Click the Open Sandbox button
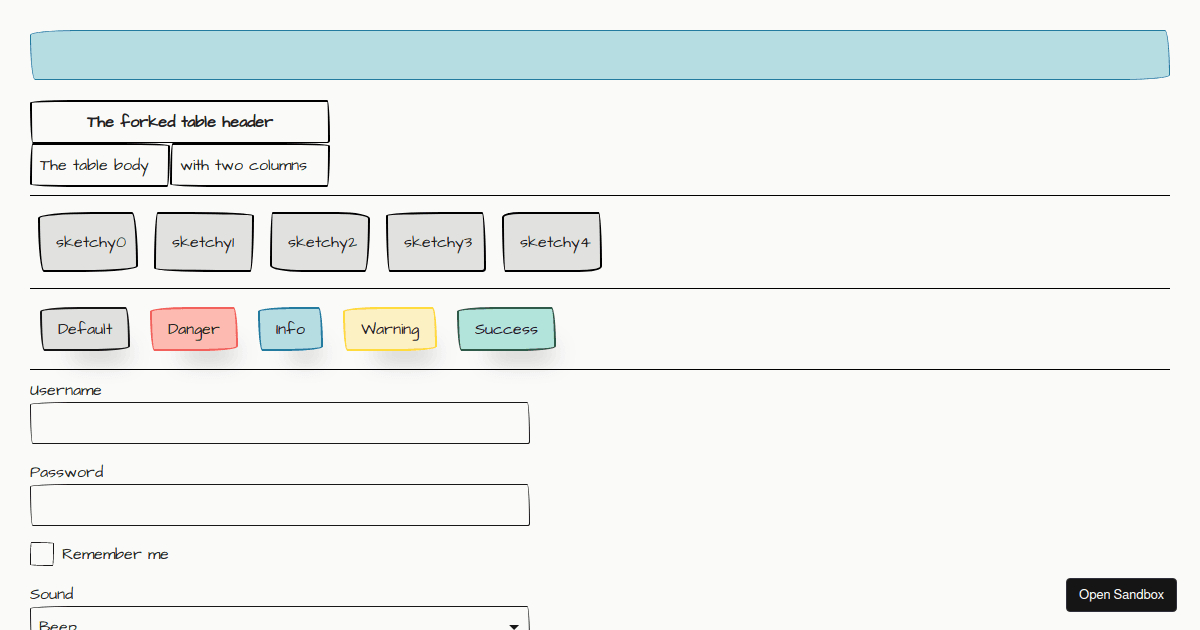 coord(1121,594)
